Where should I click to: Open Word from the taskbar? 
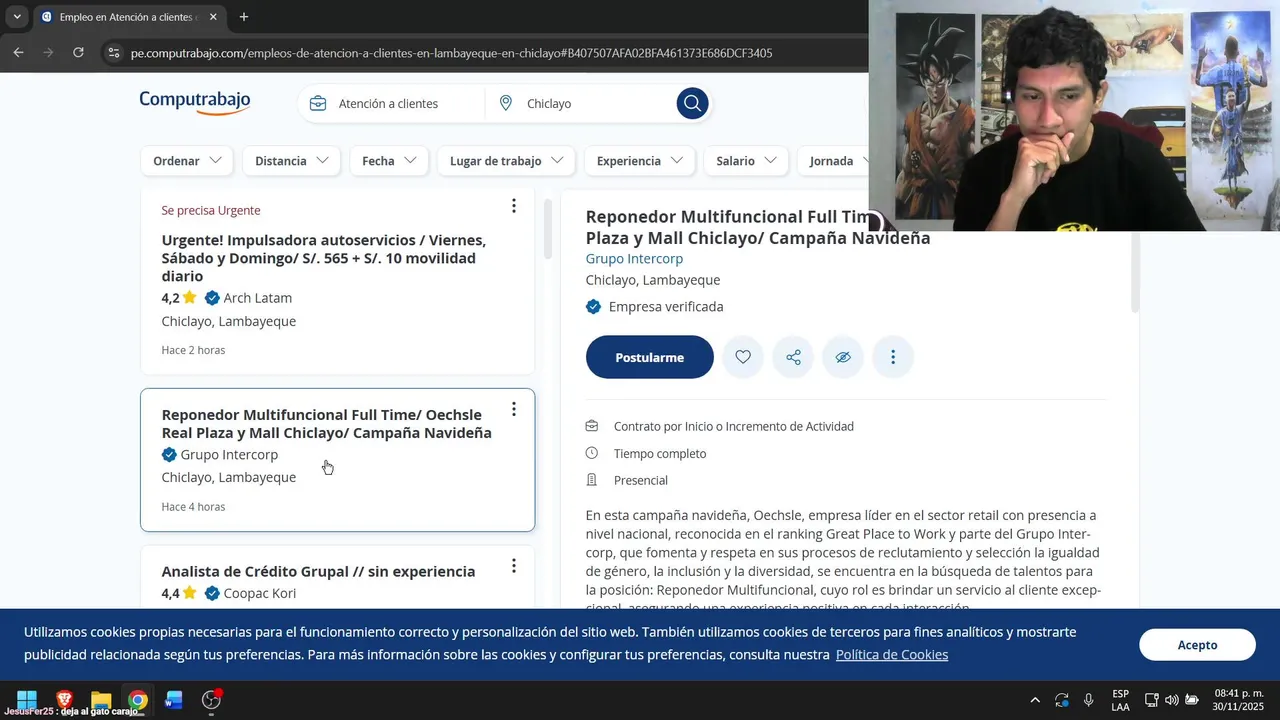click(x=174, y=700)
